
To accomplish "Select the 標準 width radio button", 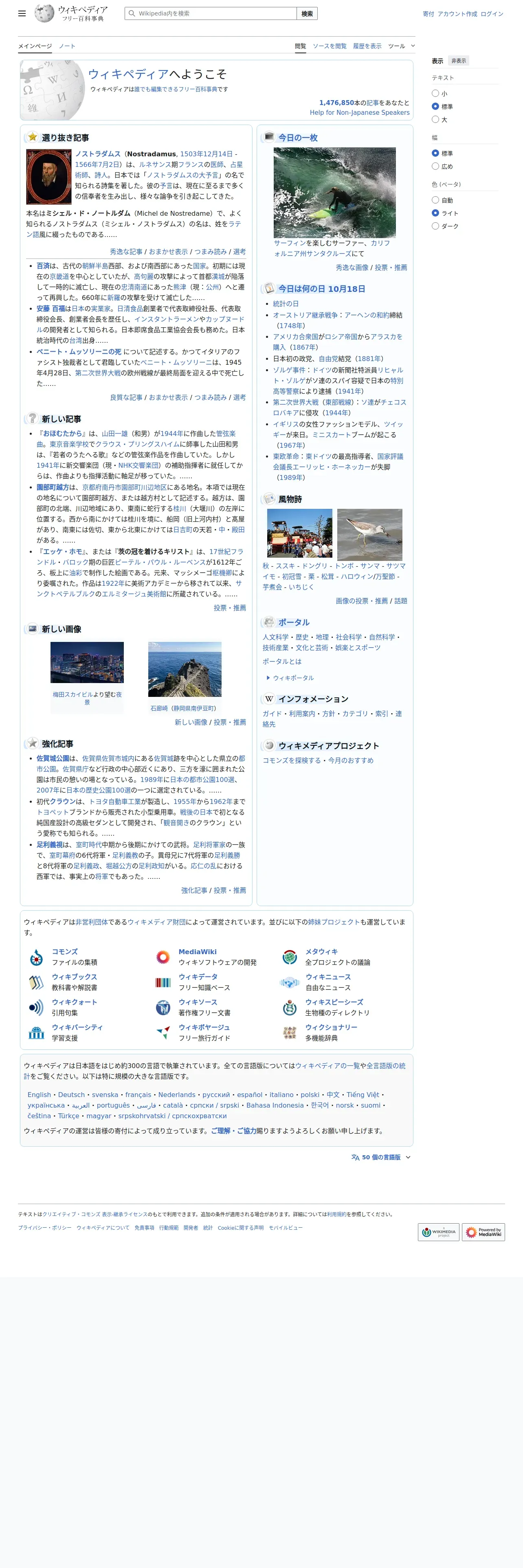I will coord(435,153).
